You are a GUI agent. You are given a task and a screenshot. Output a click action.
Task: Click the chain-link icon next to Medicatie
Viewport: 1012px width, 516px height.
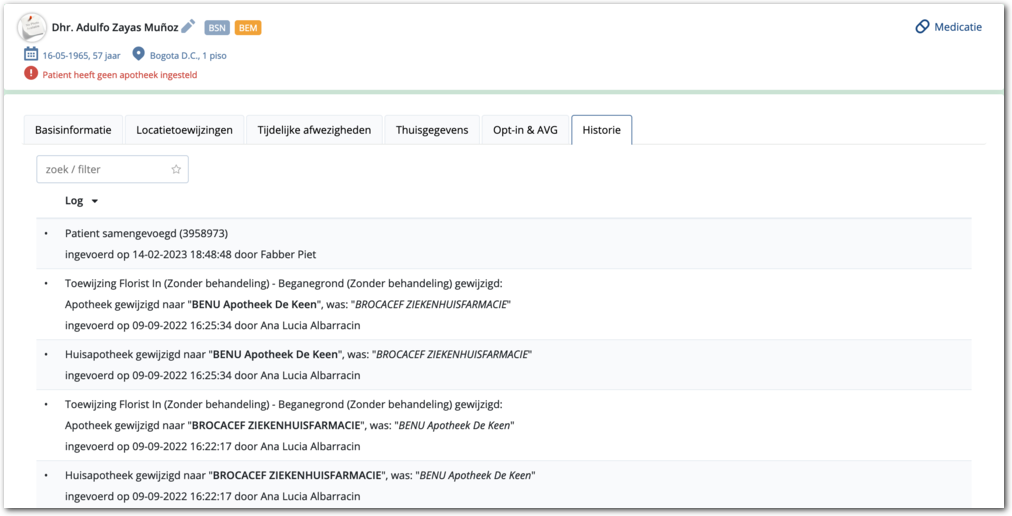coord(922,27)
